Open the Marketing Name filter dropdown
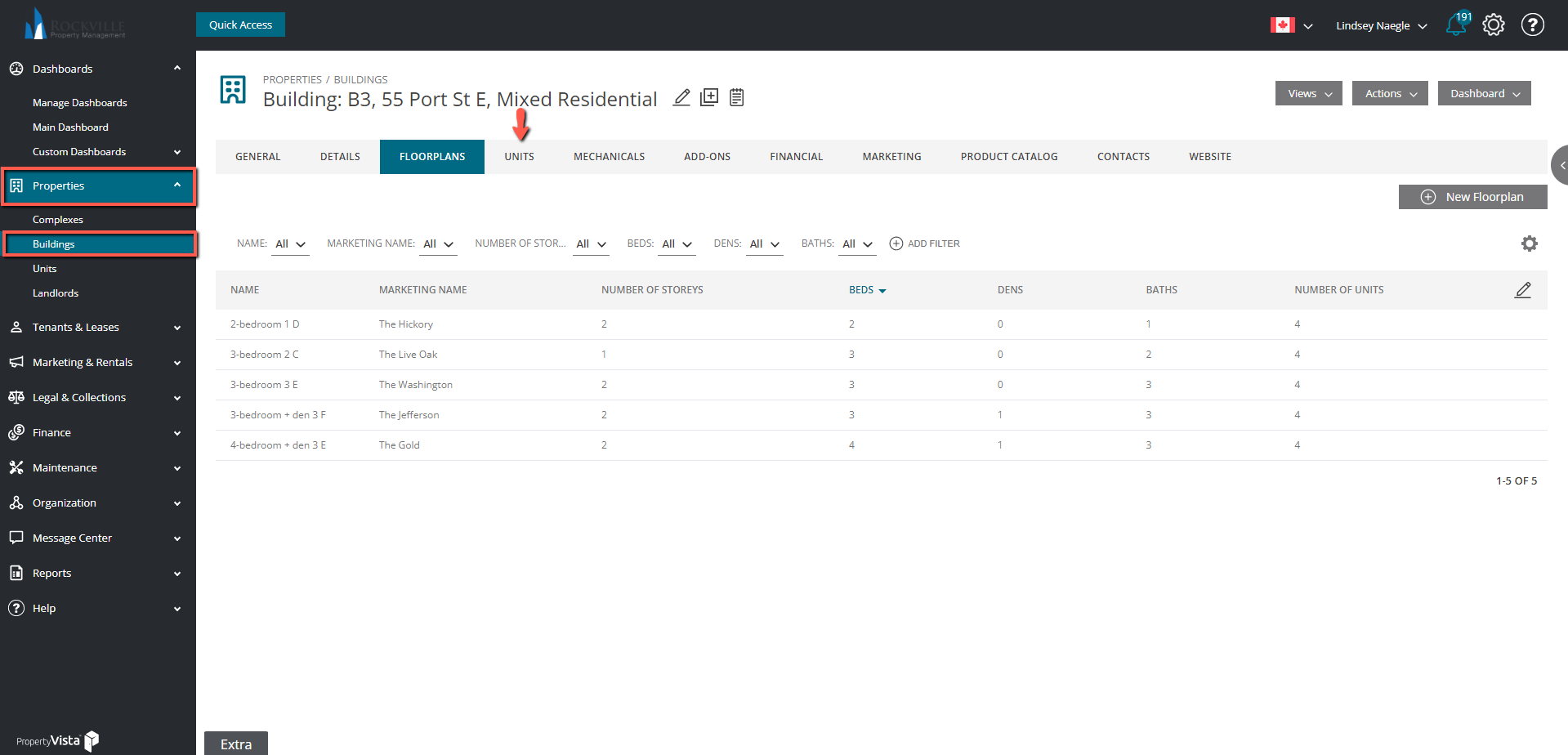This screenshot has height=755, width=1568. click(438, 244)
